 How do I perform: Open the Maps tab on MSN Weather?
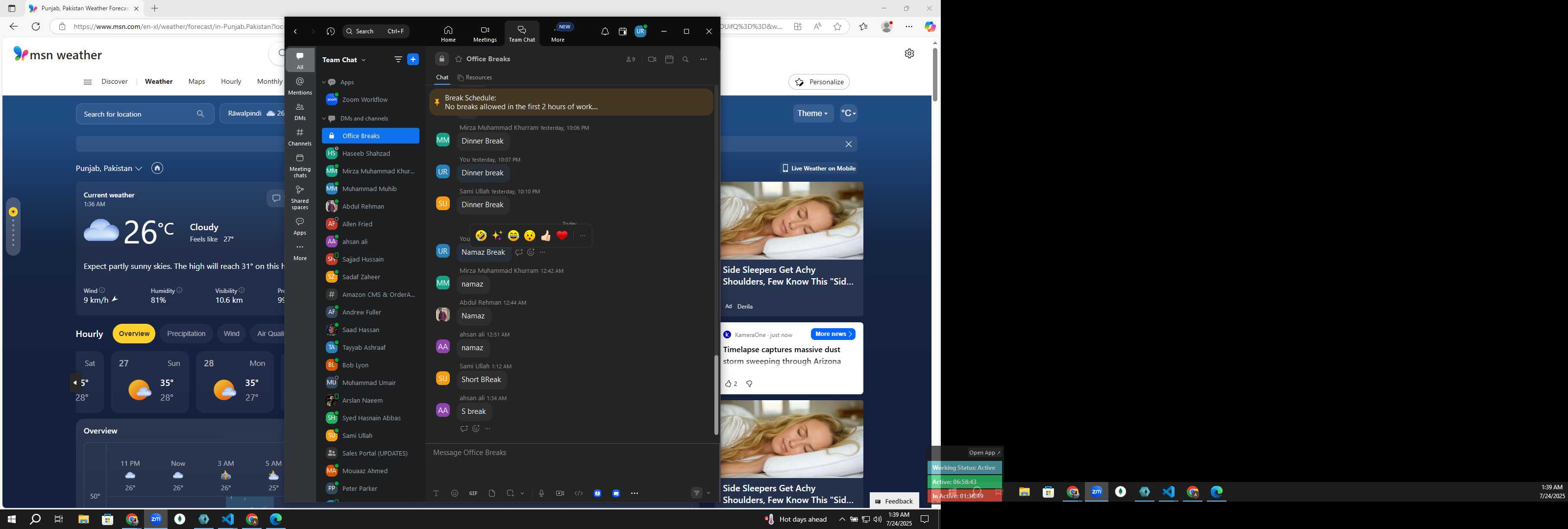pos(196,82)
